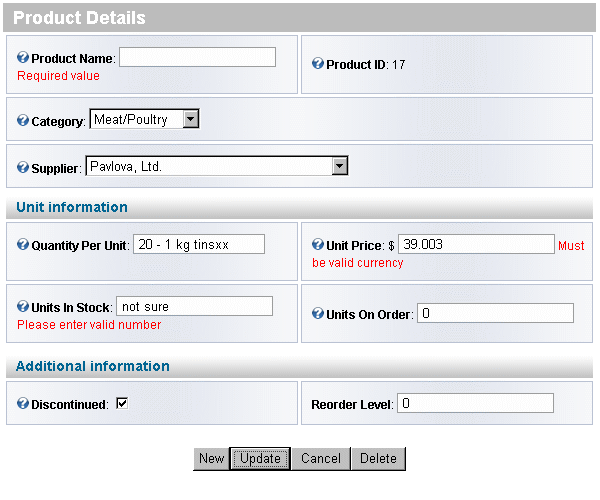
Task: Click the Reorder Level label
Action: (x=352, y=404)
